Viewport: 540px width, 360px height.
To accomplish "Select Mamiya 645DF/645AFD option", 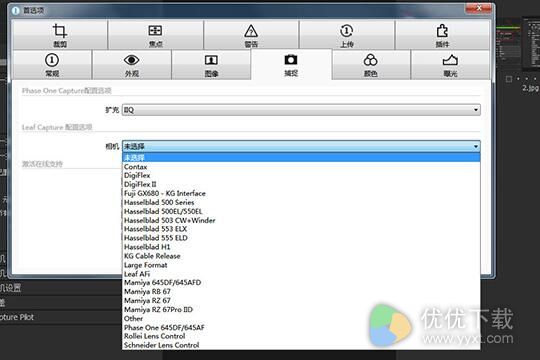I will (x=301, y=282).
